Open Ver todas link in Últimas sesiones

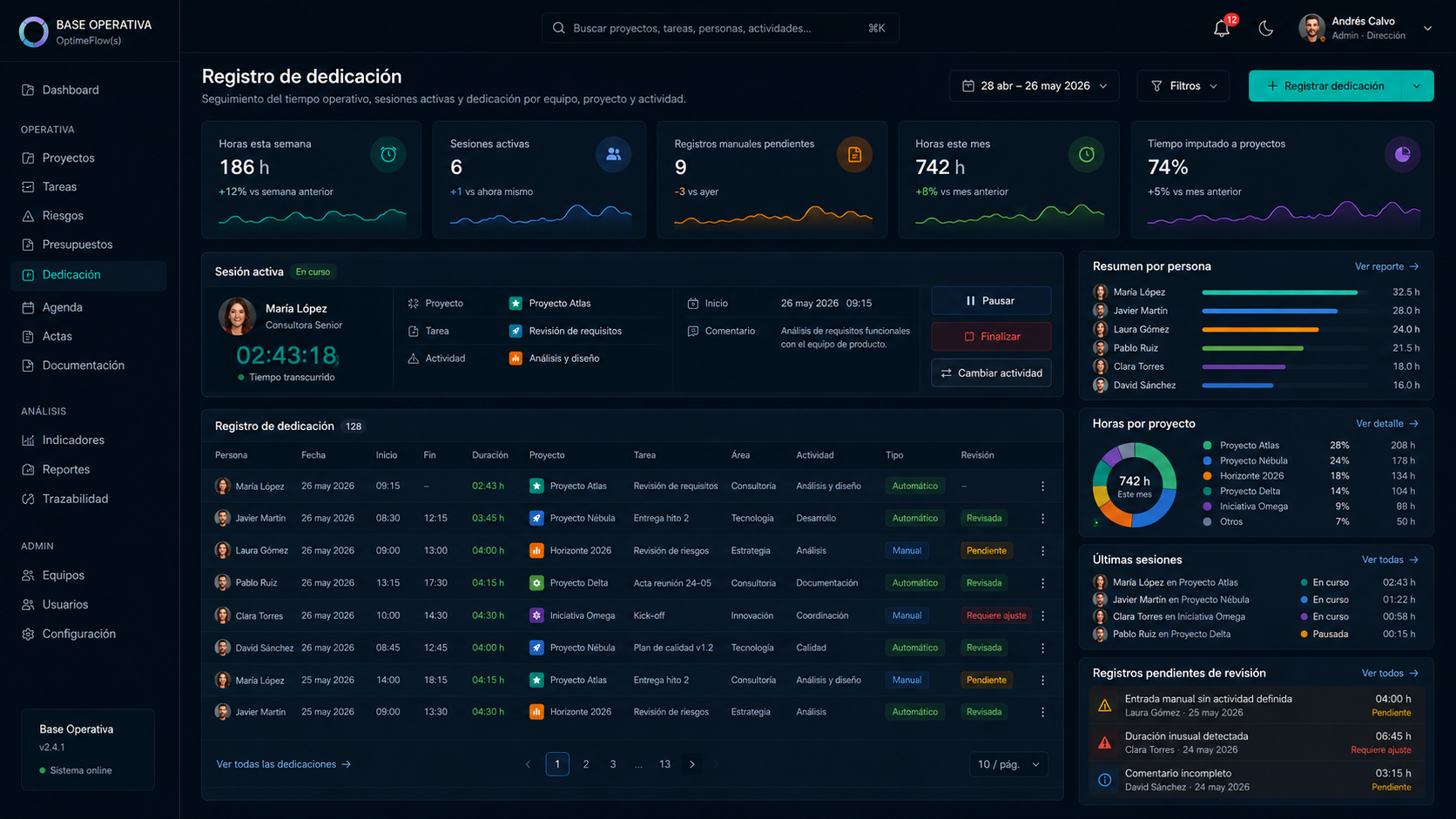coord(1390,560)
